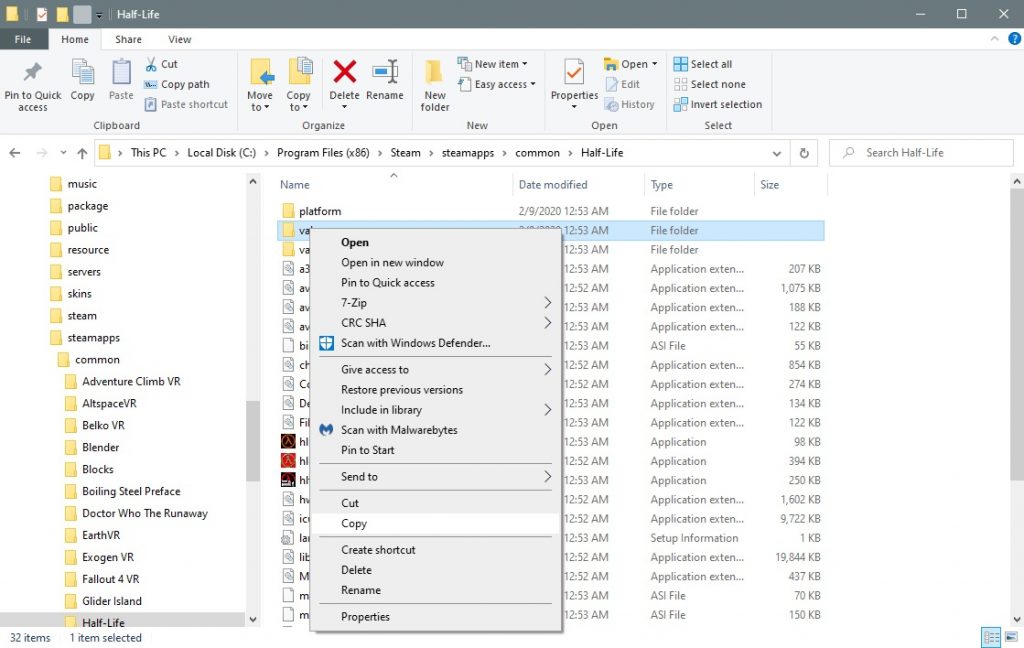Expand the address bar history dropdown
This screenshot has height=648, width=1024.
[776, 154]
